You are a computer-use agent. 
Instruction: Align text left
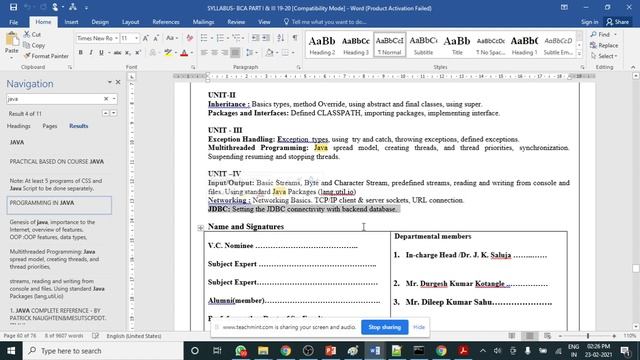click(x=204, y=53)
